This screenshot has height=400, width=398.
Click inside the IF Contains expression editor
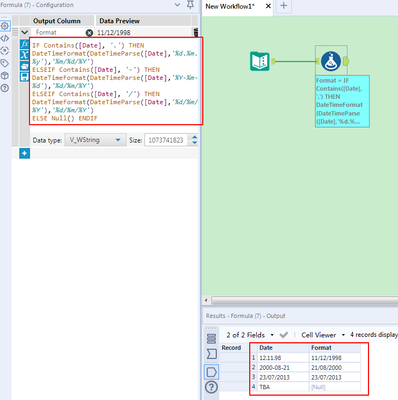116,81
